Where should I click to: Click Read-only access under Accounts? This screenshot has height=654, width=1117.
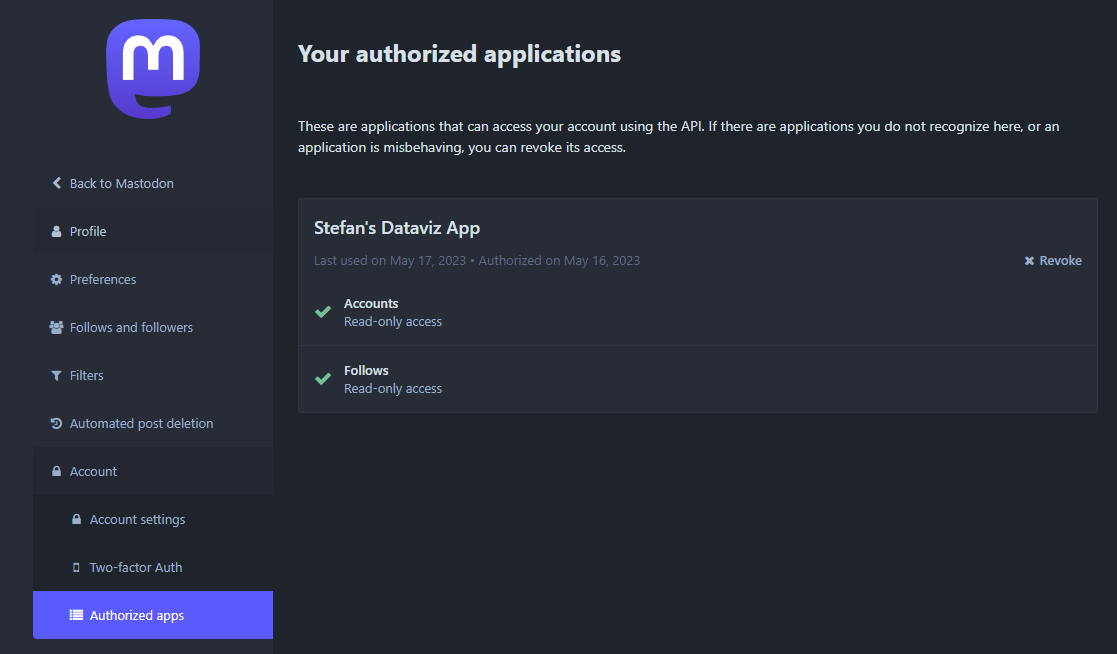pyautogui.click(x=393, y=322)
